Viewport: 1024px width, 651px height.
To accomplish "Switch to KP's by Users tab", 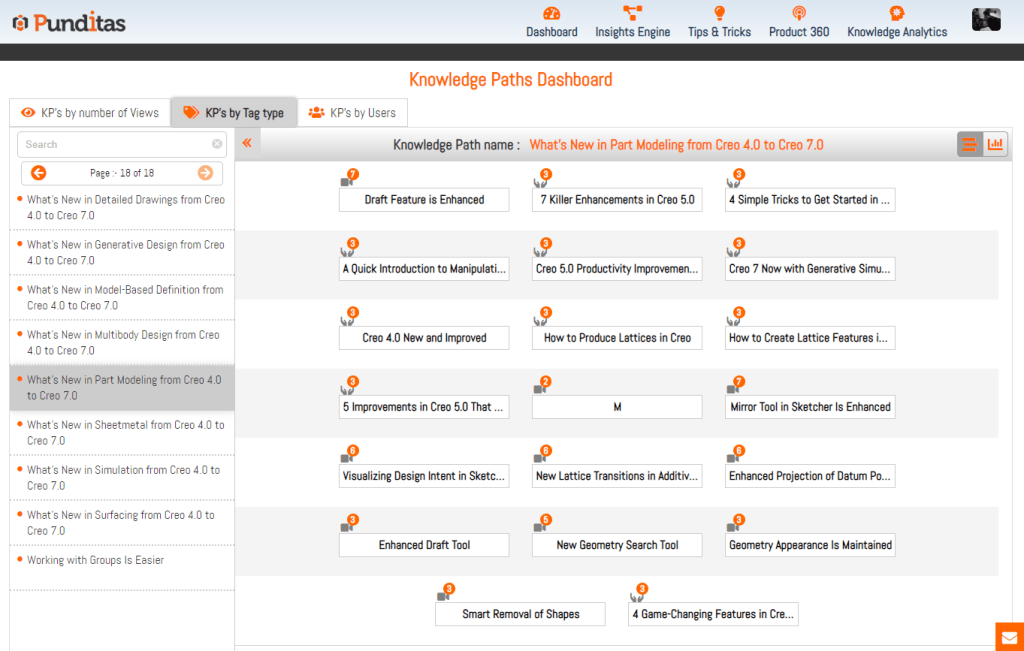I will point(352,113).
